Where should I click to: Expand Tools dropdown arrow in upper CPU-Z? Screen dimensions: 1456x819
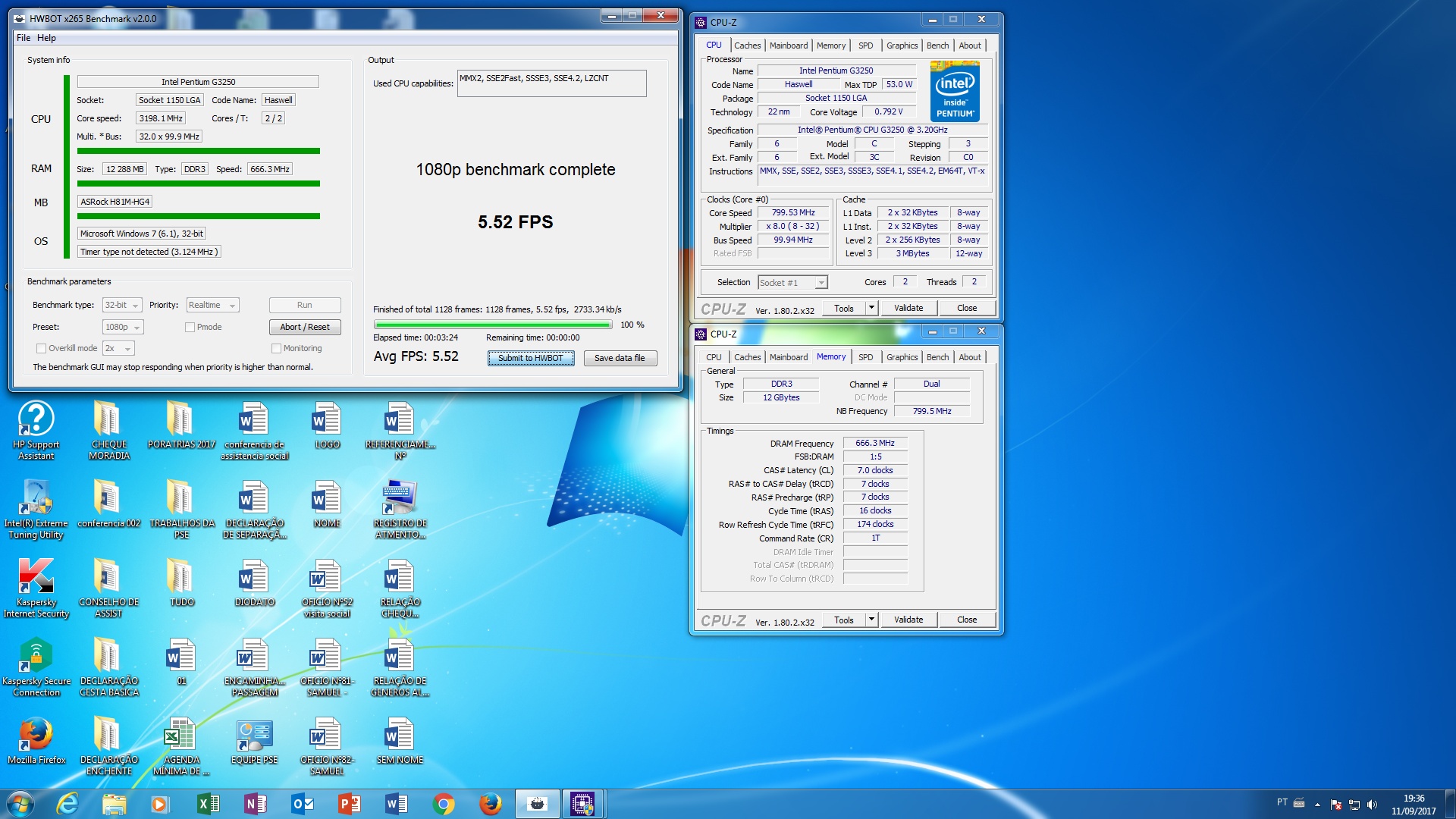871,308
